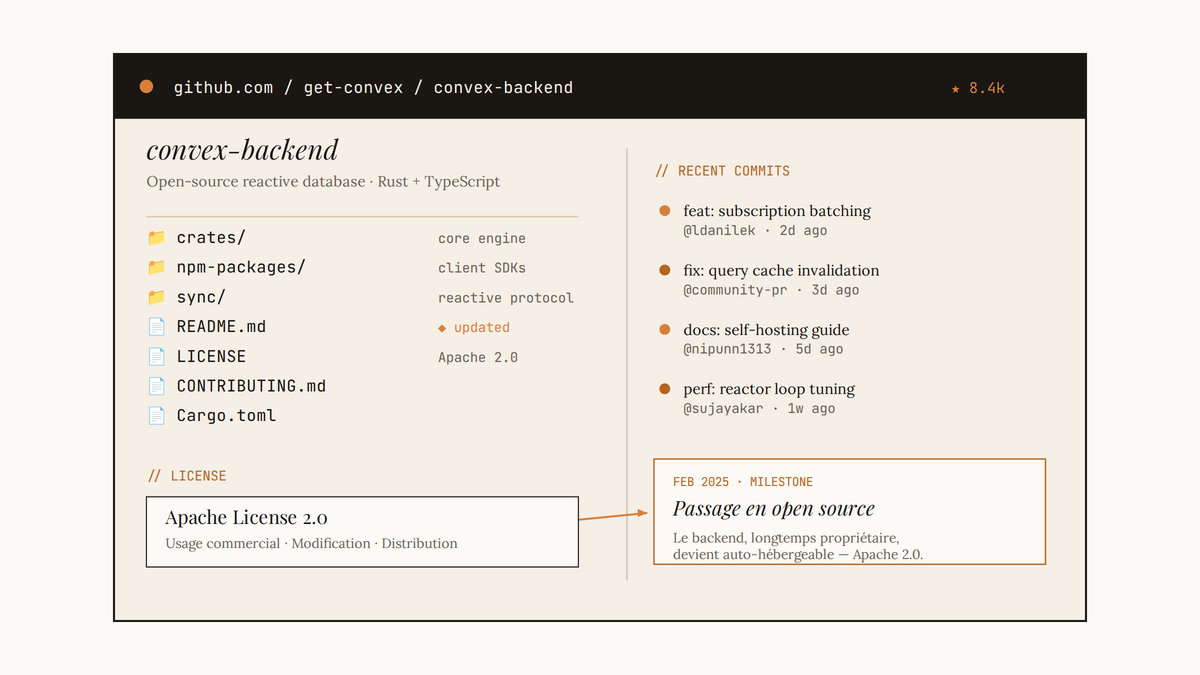This screenshot has height=675, width=1200.
Task: Click the core engine description
Action: click(x=482, y=239)
